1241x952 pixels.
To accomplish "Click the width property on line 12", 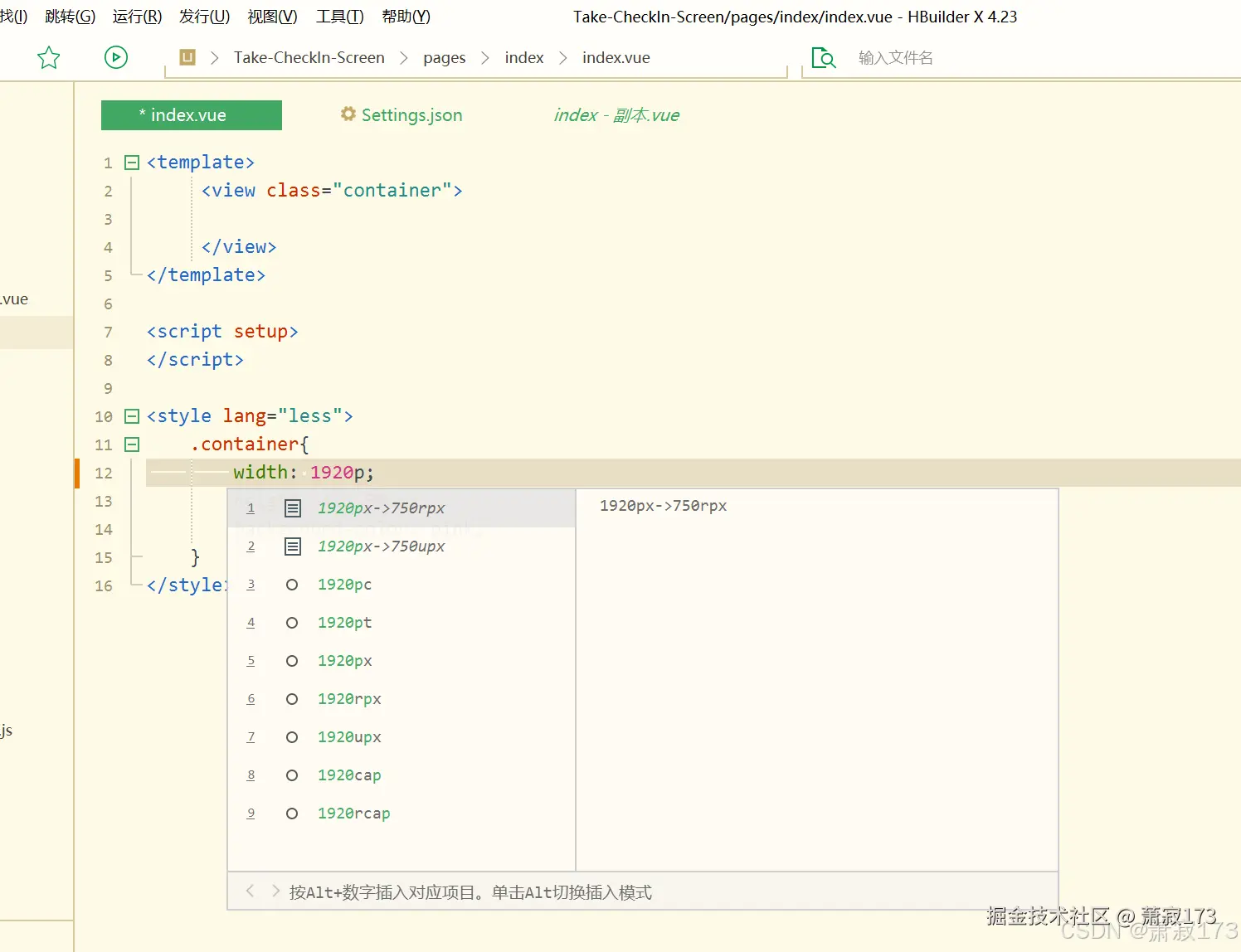I will 260,473.
